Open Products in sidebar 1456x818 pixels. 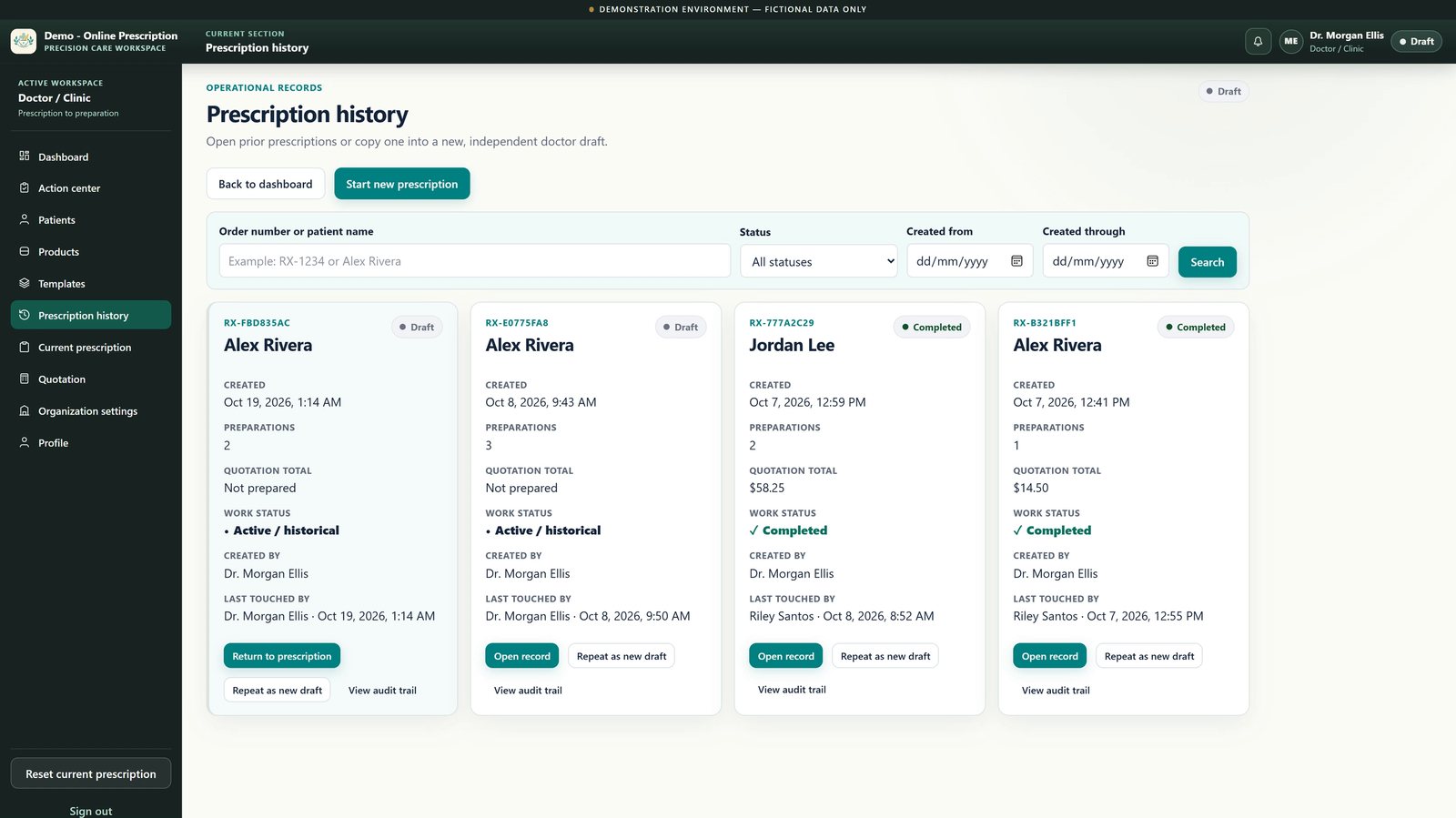click(91, 252)
